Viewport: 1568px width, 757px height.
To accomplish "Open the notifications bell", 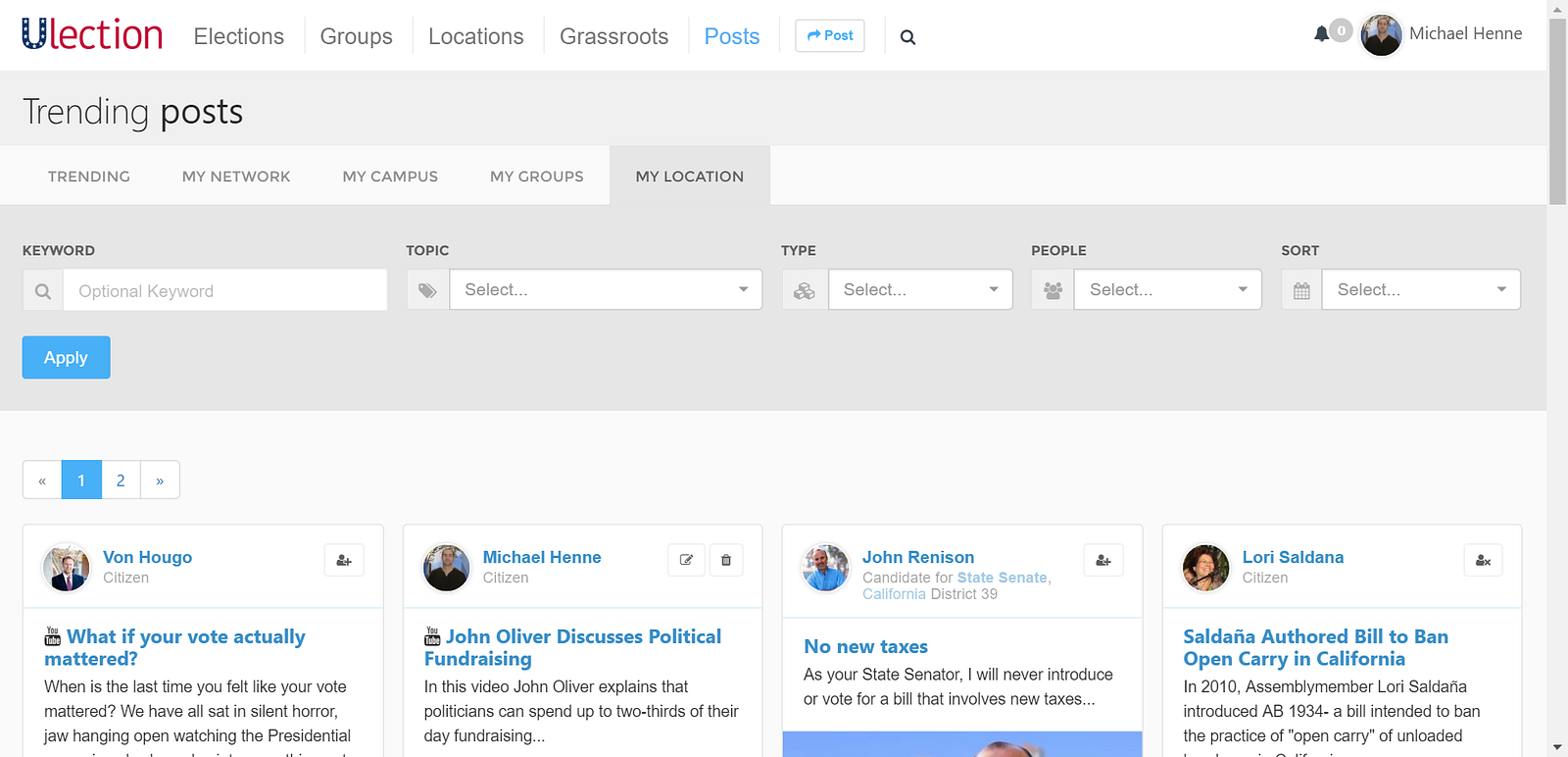I will click(1321, 34).
